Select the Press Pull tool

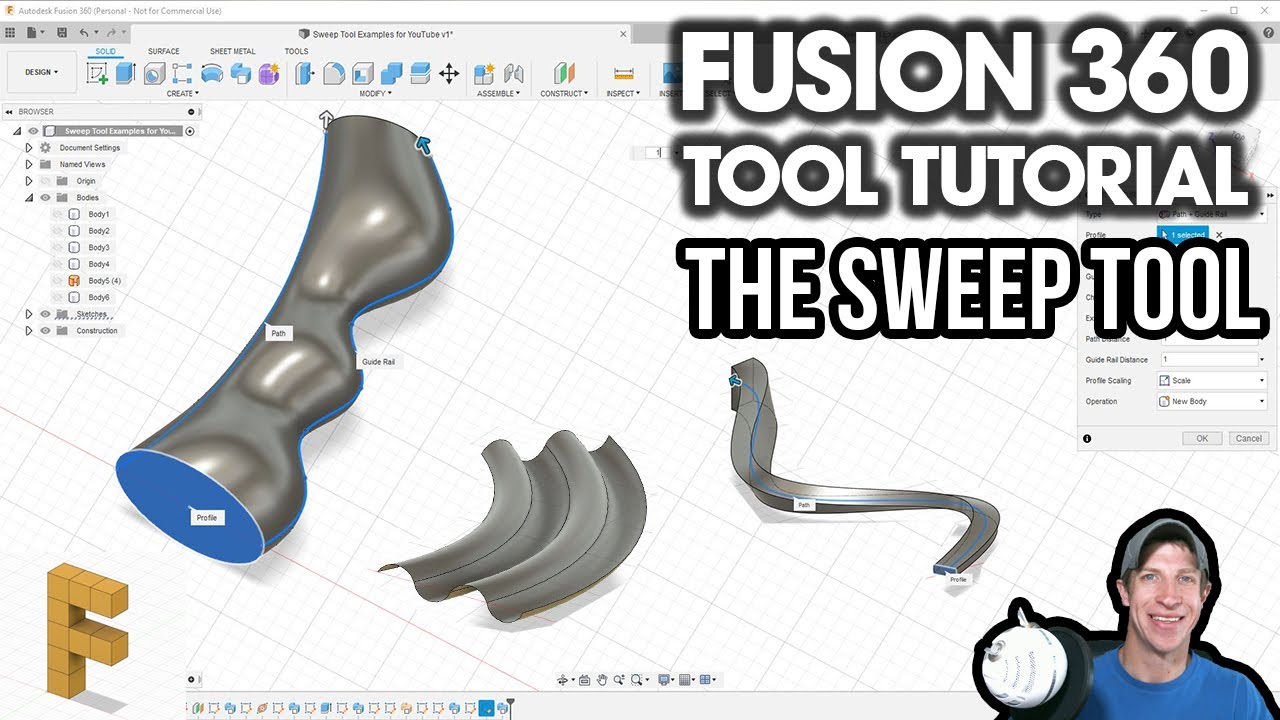(305, 73)
